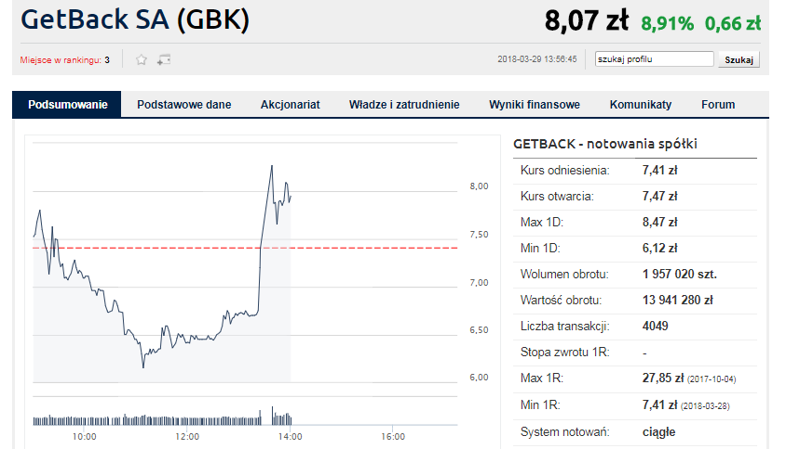View the Wyniki finansowe tab
Screen dimensions: 786x449
534,104
